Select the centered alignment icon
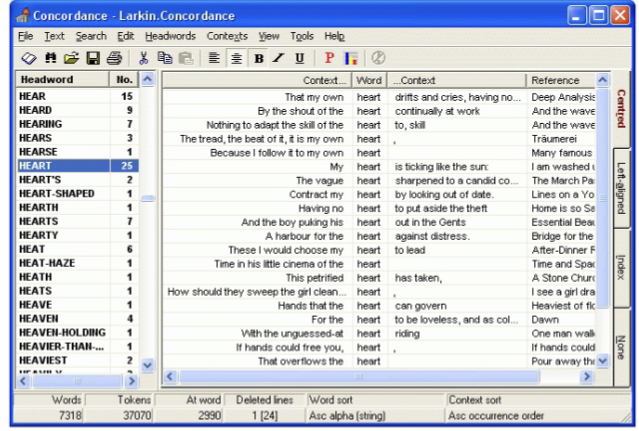639x431 pixels. [236, 58]
